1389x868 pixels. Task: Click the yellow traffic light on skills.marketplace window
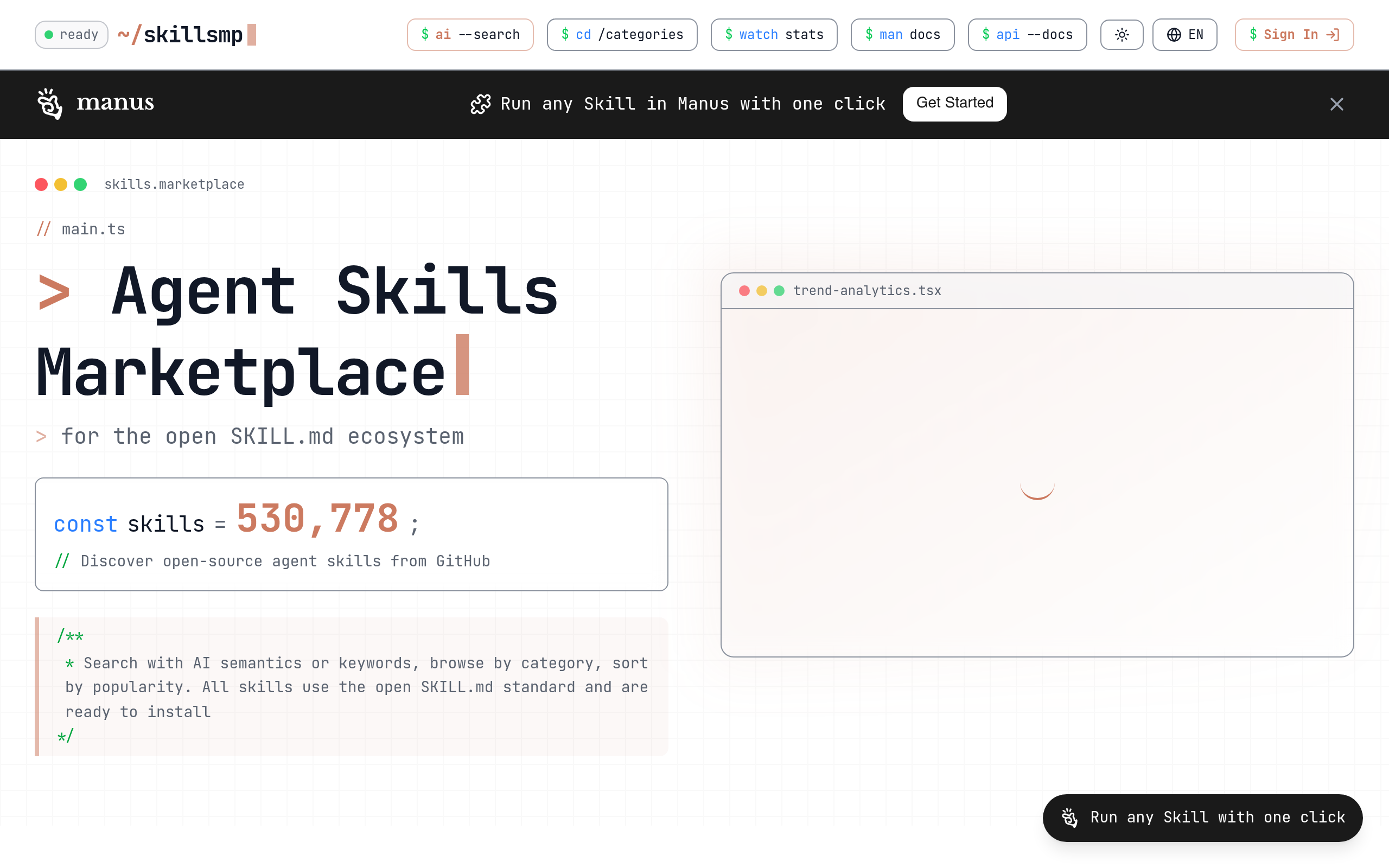click(x=61, y=184)
